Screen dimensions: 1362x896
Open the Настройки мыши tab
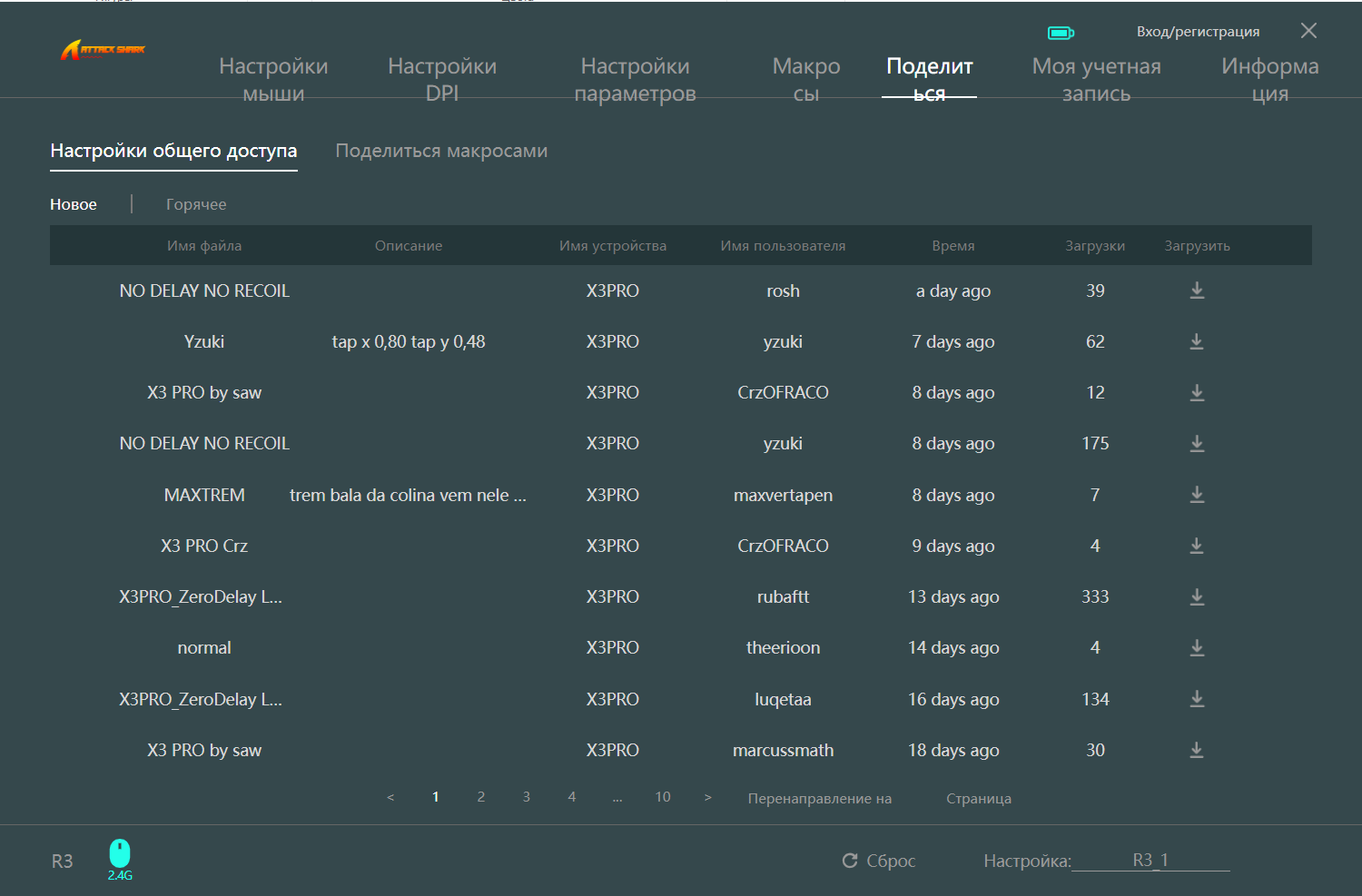click(273, 79)
